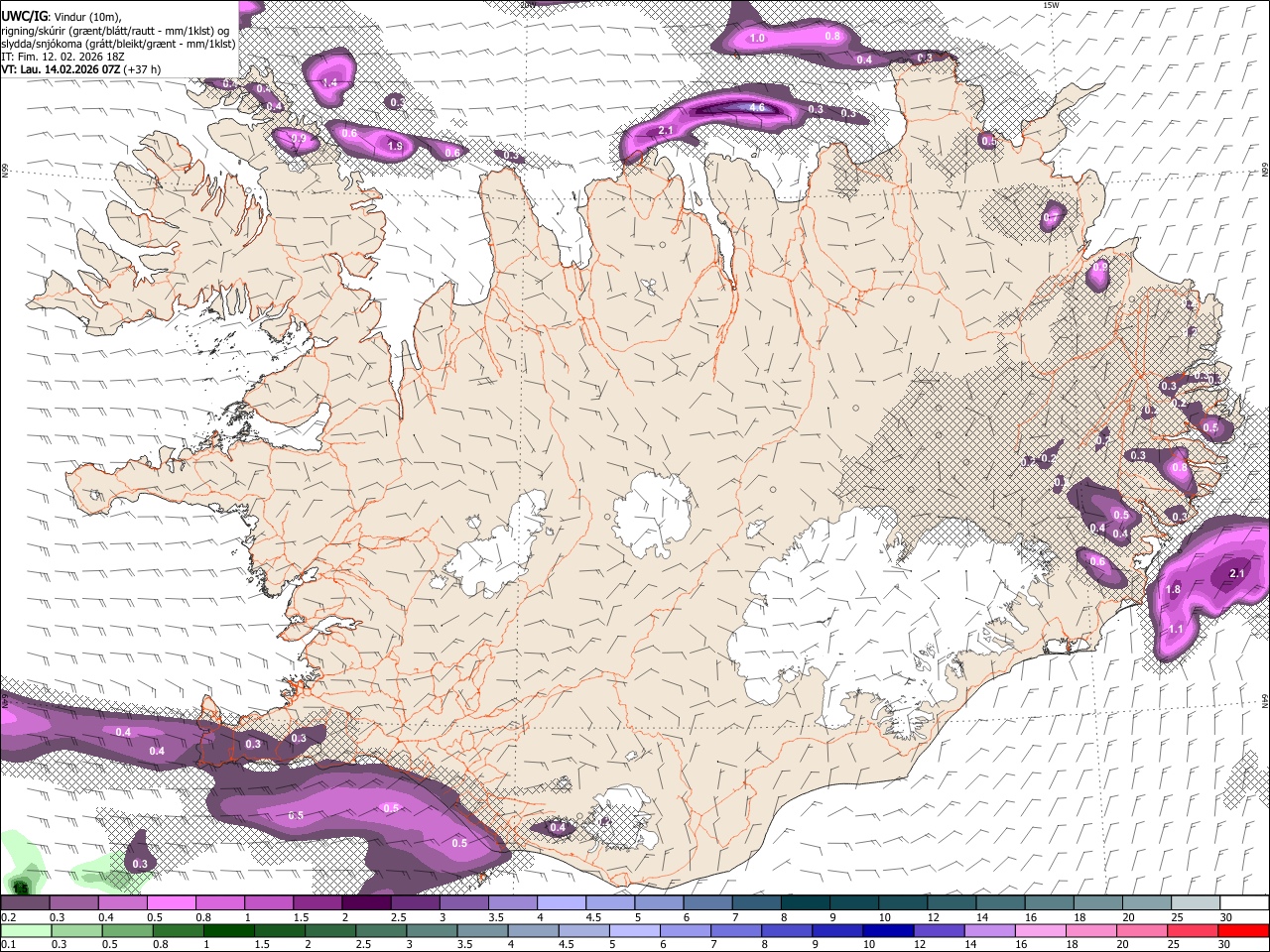
Task: Click the 1.8 snowfall value off the southeast coast
Action: pyautogui.click(x=1173, y=589)
